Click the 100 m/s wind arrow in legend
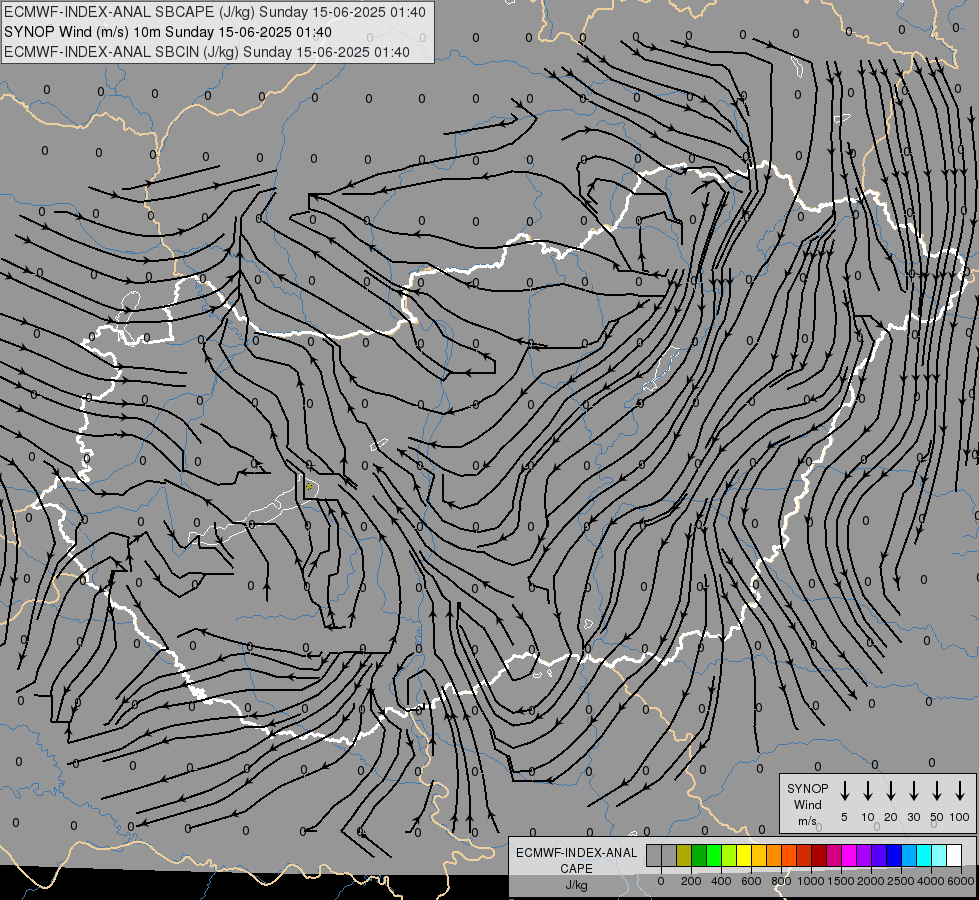Screen dimensions: 979x900 coord(960,790)
